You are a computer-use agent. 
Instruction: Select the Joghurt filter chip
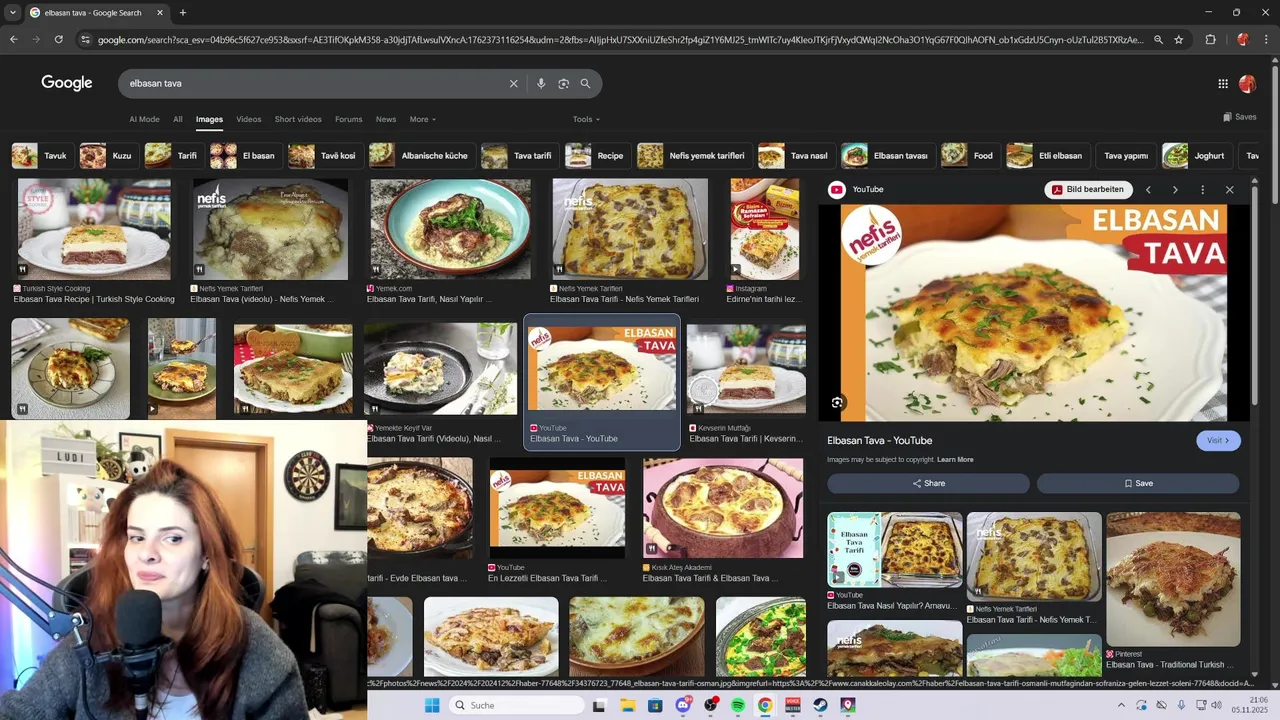[x=1195, y=156]
